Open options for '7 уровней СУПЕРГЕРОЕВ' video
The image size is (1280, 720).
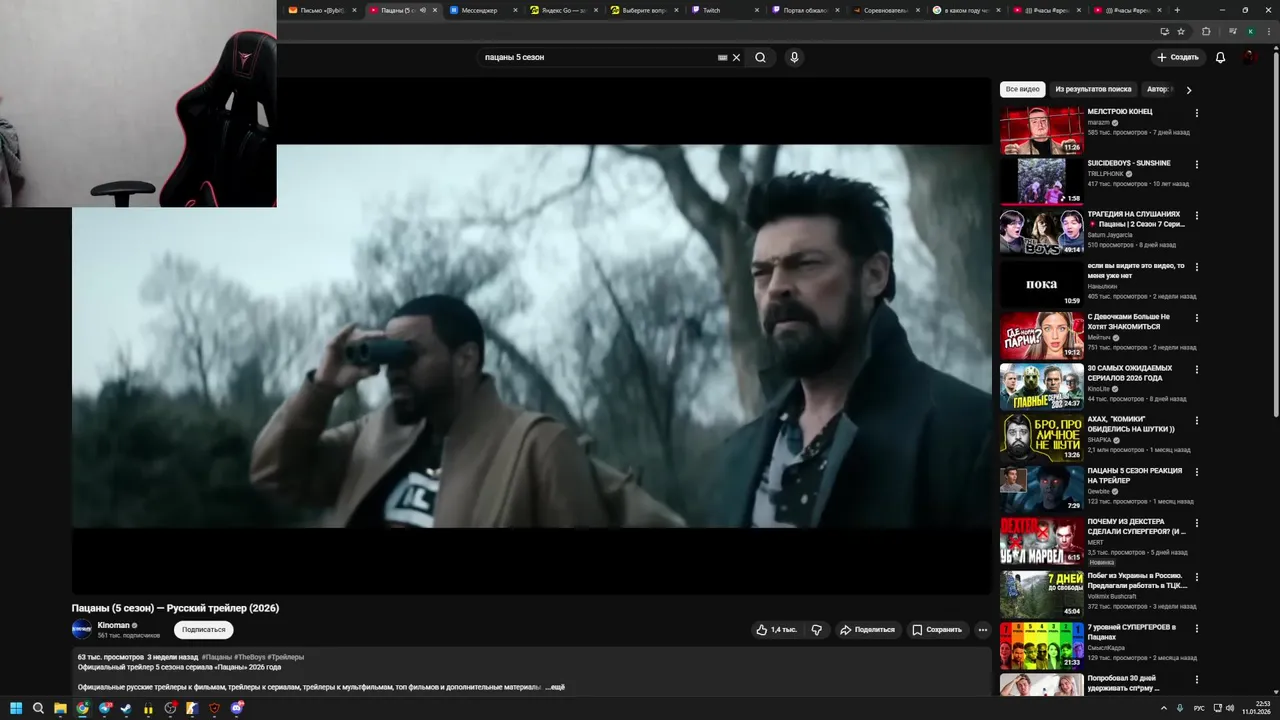1196,628
